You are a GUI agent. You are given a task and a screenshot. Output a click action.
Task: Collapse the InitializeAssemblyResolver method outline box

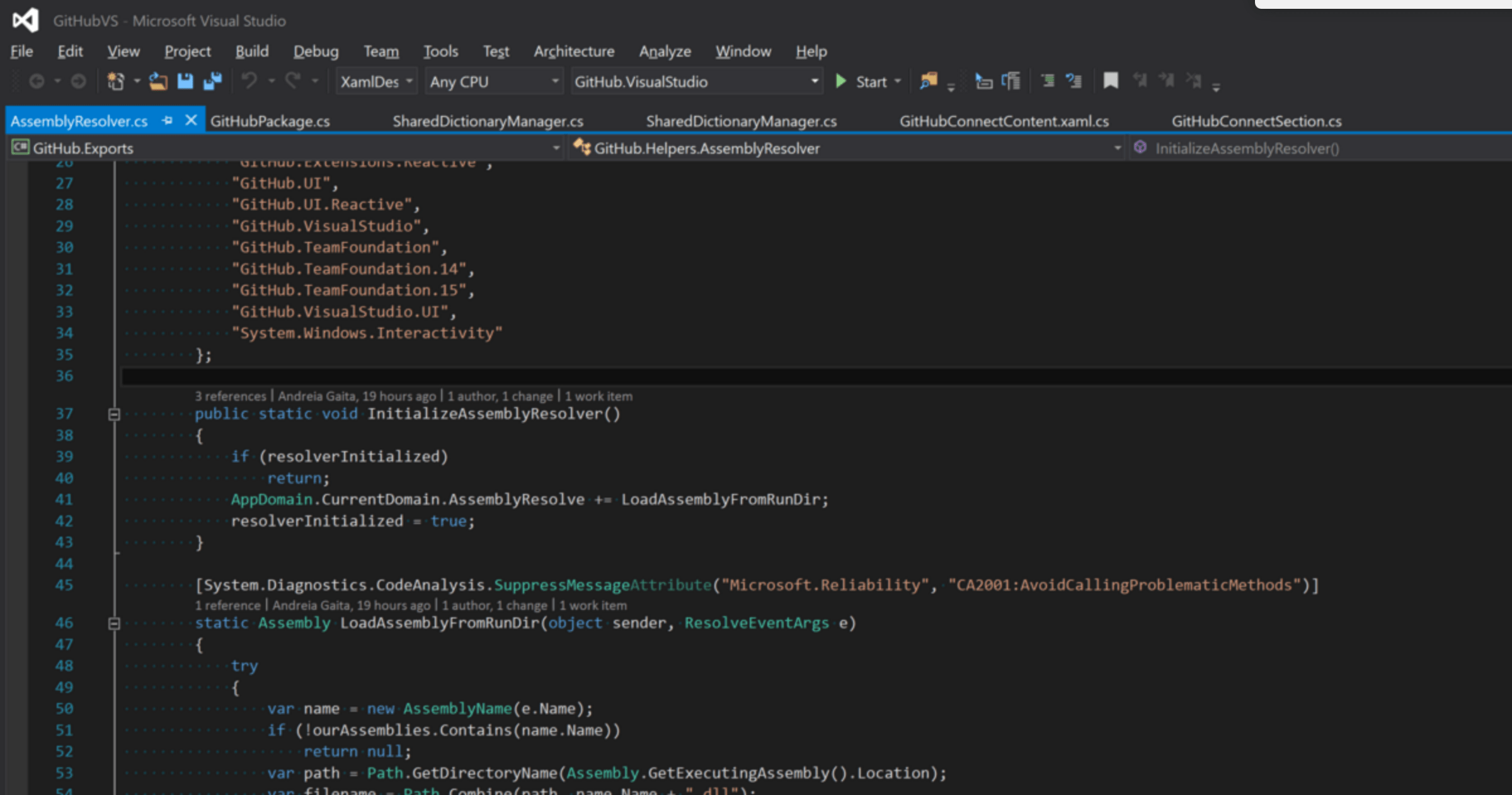113,414
